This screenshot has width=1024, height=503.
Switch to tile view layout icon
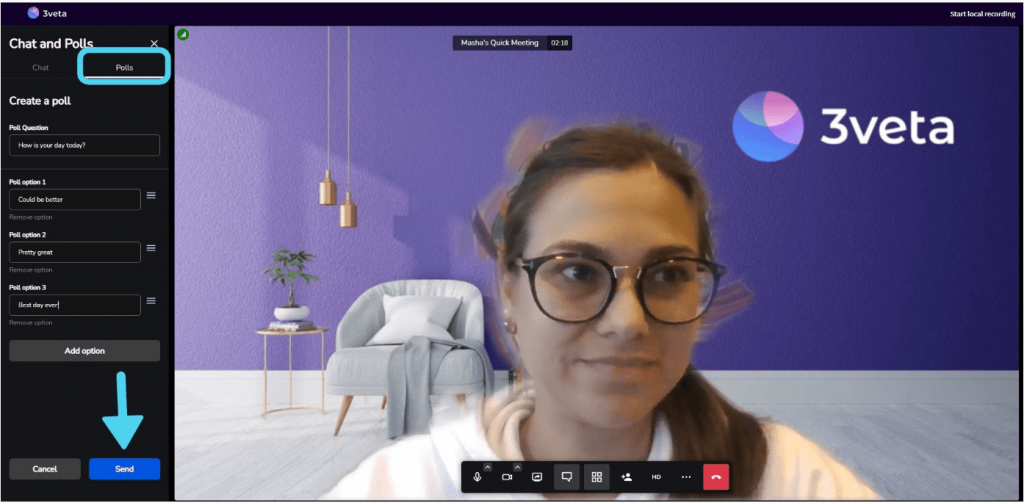pos(596,477)
